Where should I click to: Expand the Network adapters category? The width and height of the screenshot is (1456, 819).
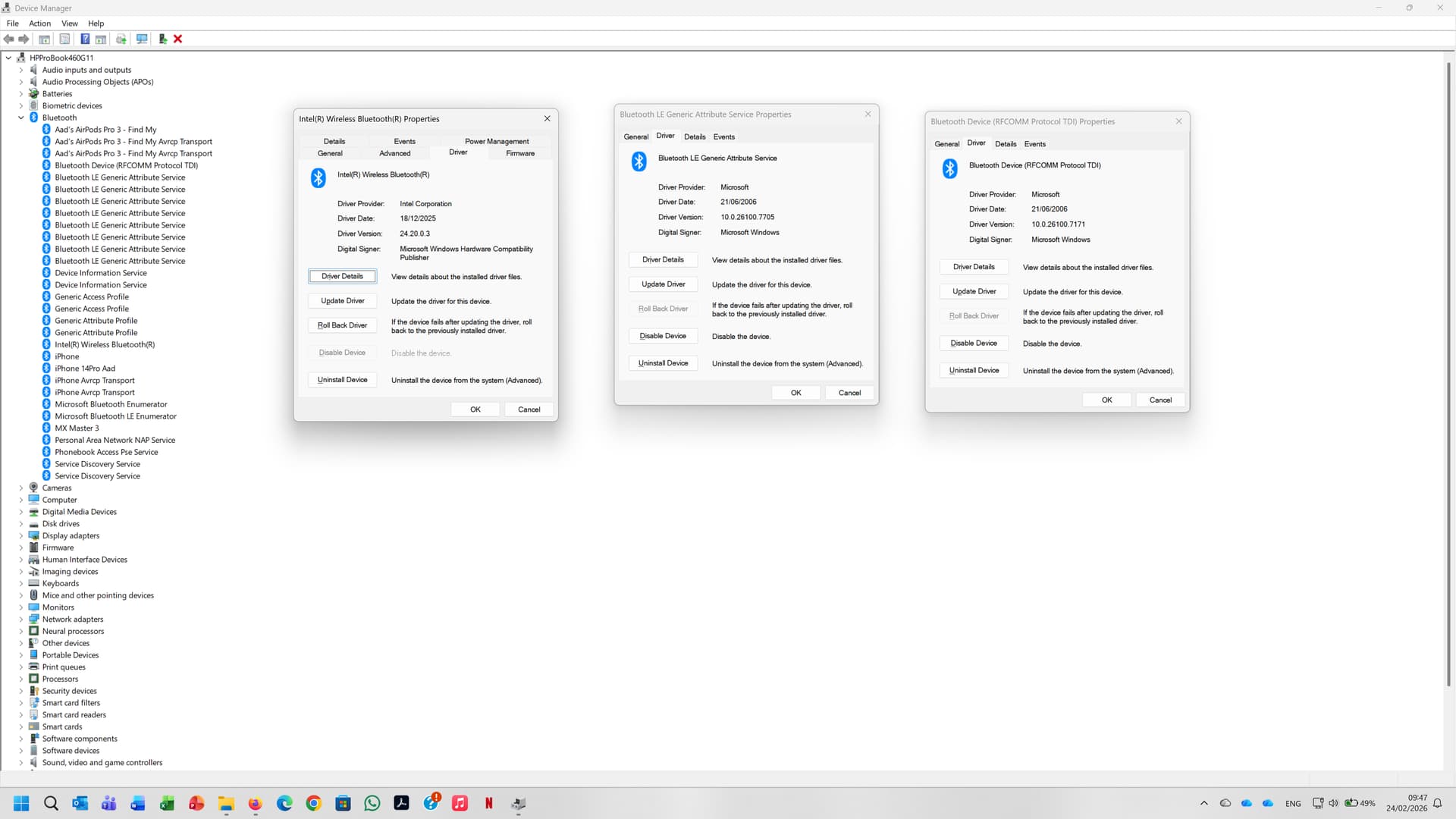(21, 620)
